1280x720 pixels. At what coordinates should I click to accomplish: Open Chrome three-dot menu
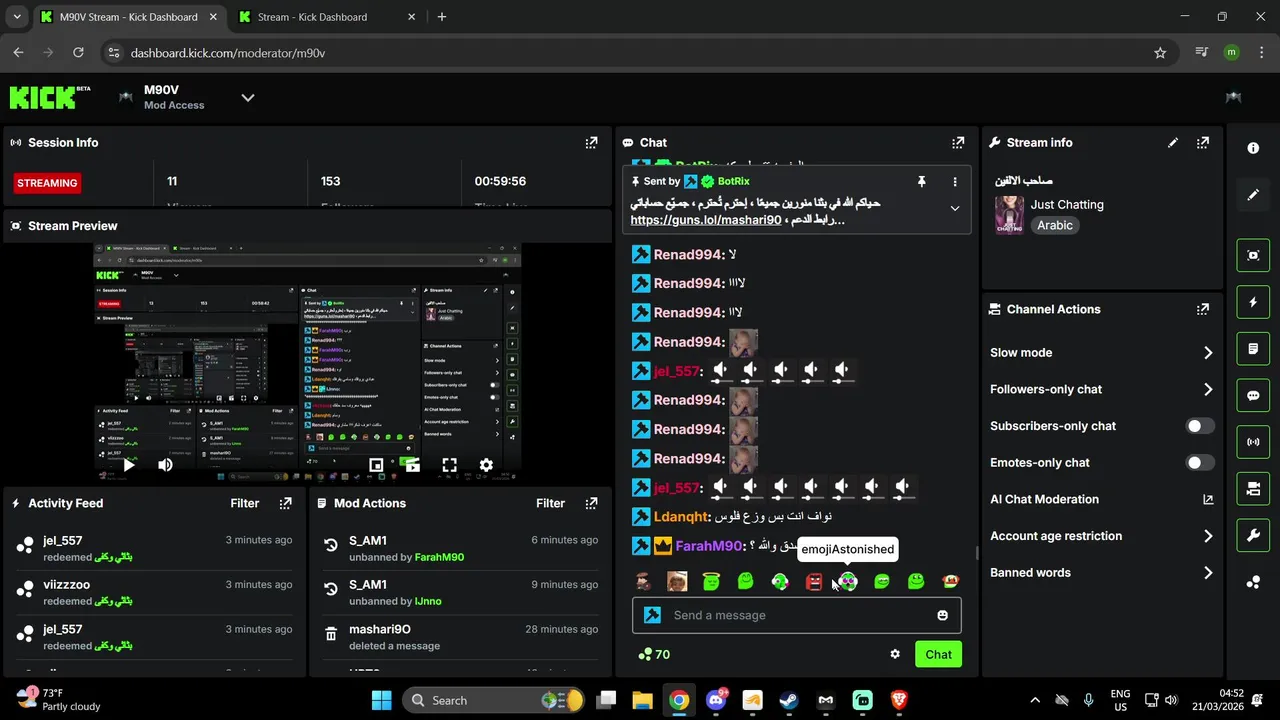1261,53
